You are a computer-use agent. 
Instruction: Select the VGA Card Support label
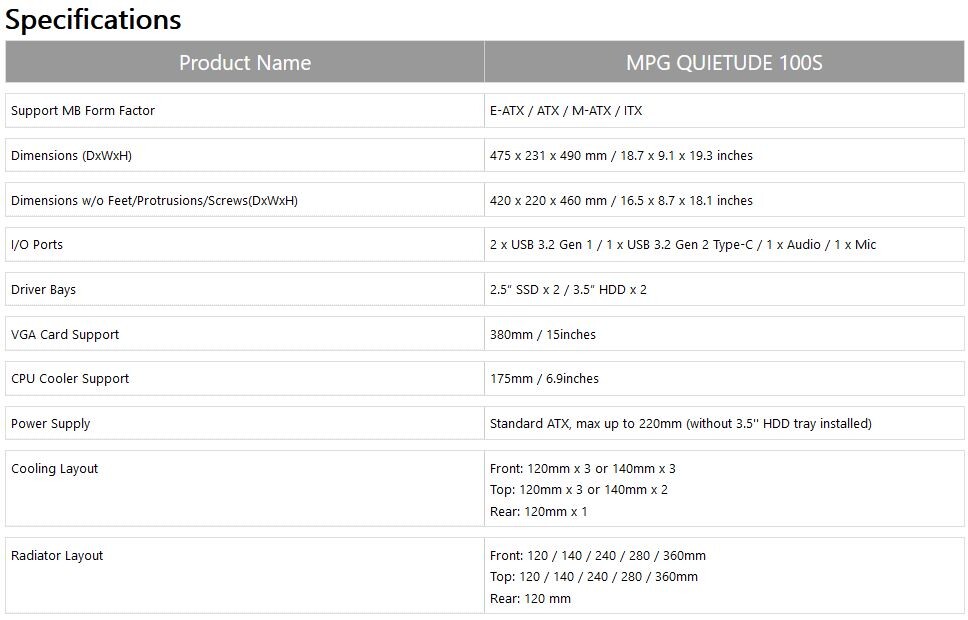pyautogui.click(x=65, y=335)
